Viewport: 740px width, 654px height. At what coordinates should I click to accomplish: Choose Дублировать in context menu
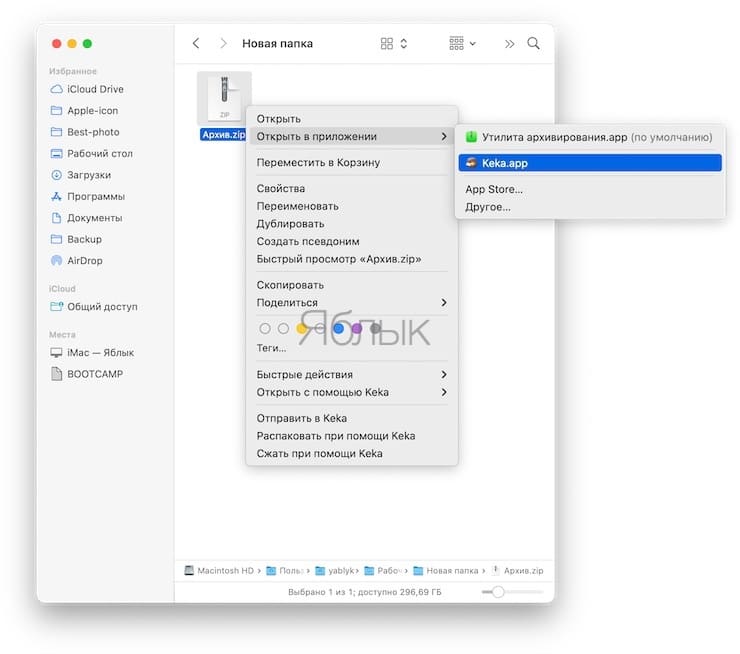(x=352, y=224)
